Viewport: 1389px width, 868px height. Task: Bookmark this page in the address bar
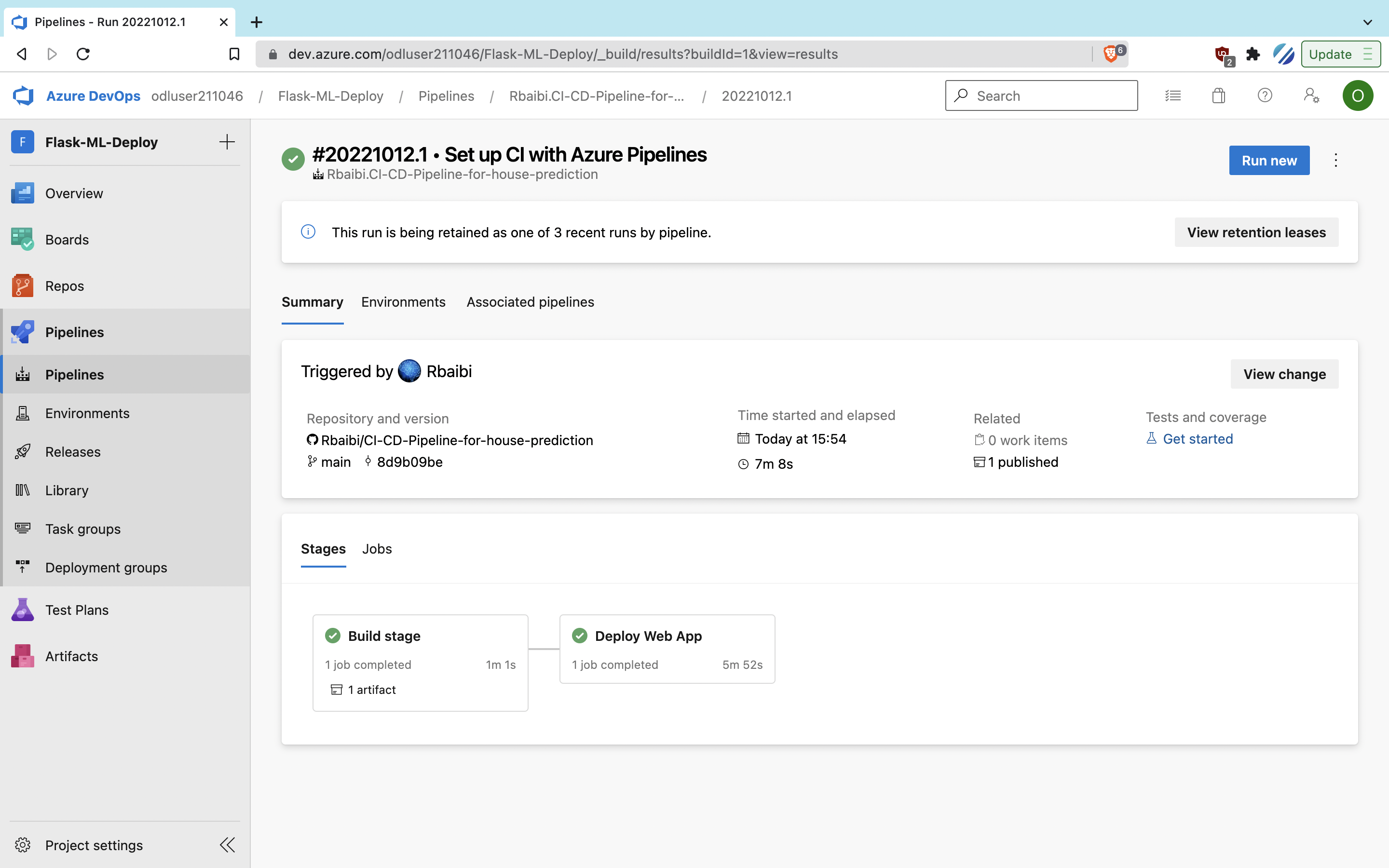tap(233, 54)
